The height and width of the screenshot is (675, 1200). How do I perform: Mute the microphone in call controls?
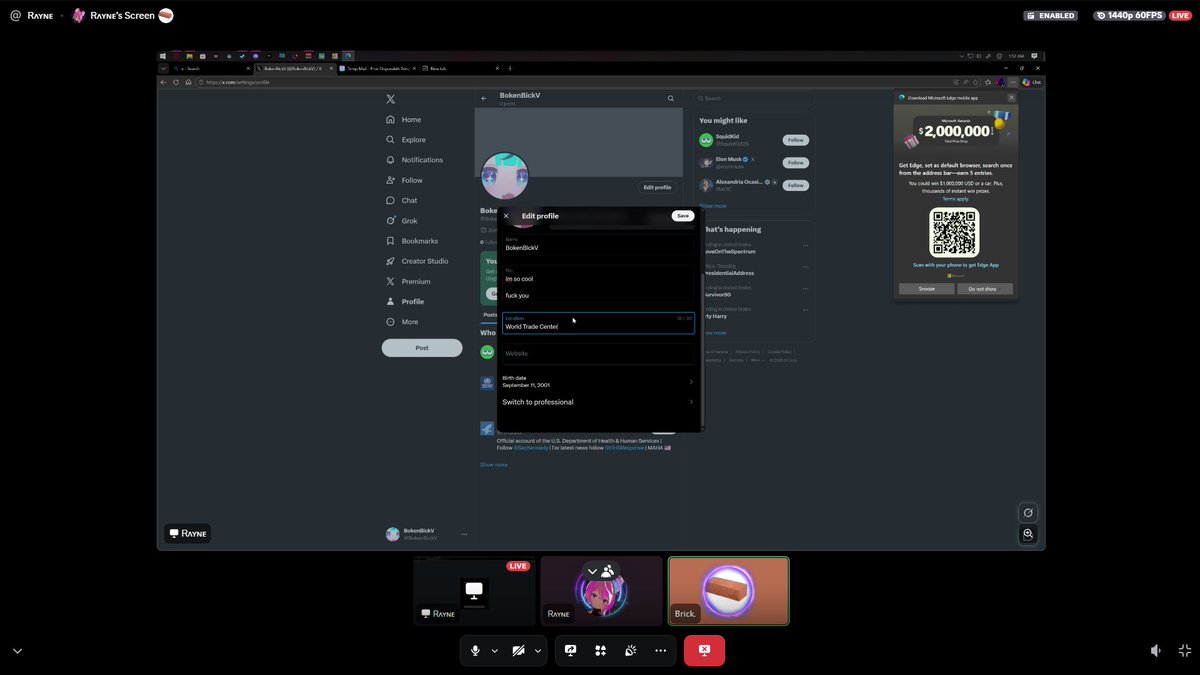pos(475,650)
